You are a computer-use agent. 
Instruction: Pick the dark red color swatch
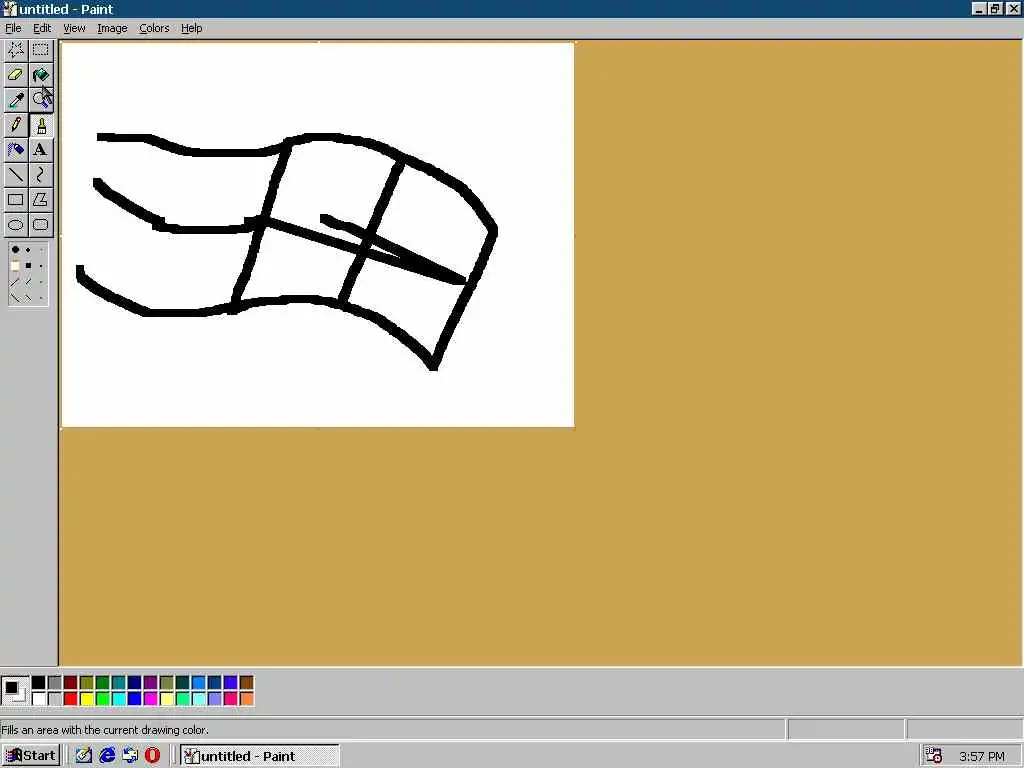click(x=71, y=683)
